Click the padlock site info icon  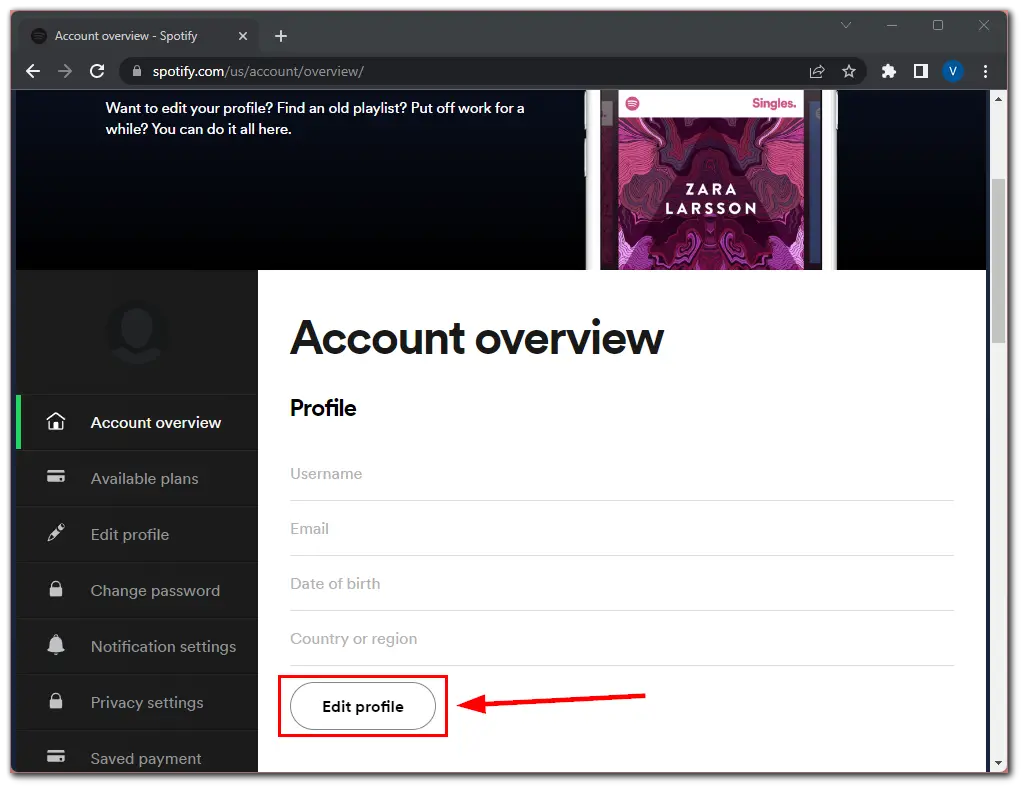137,71
